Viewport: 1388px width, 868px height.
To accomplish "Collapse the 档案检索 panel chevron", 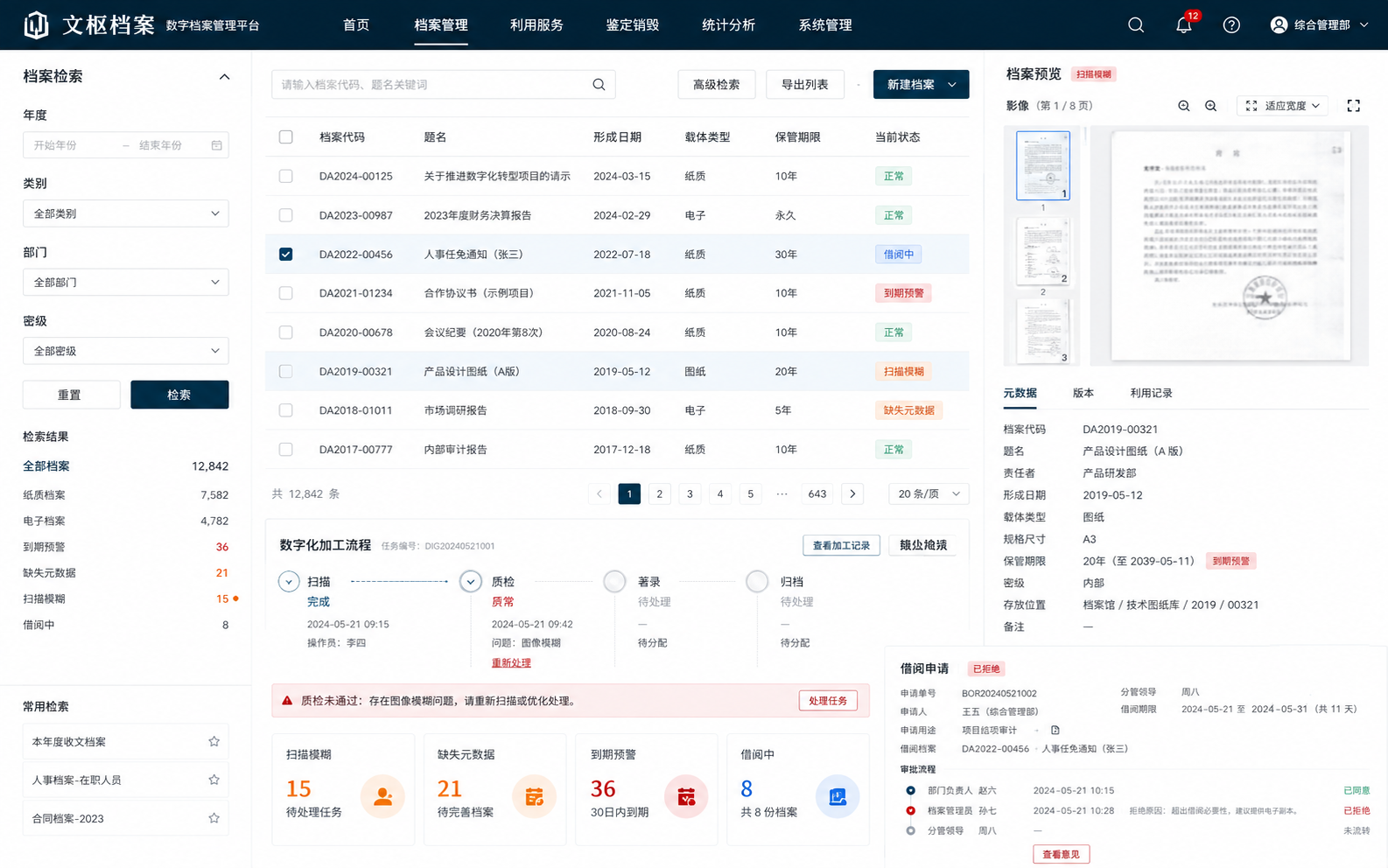I will pyautogui.click(x=224, y=77).
